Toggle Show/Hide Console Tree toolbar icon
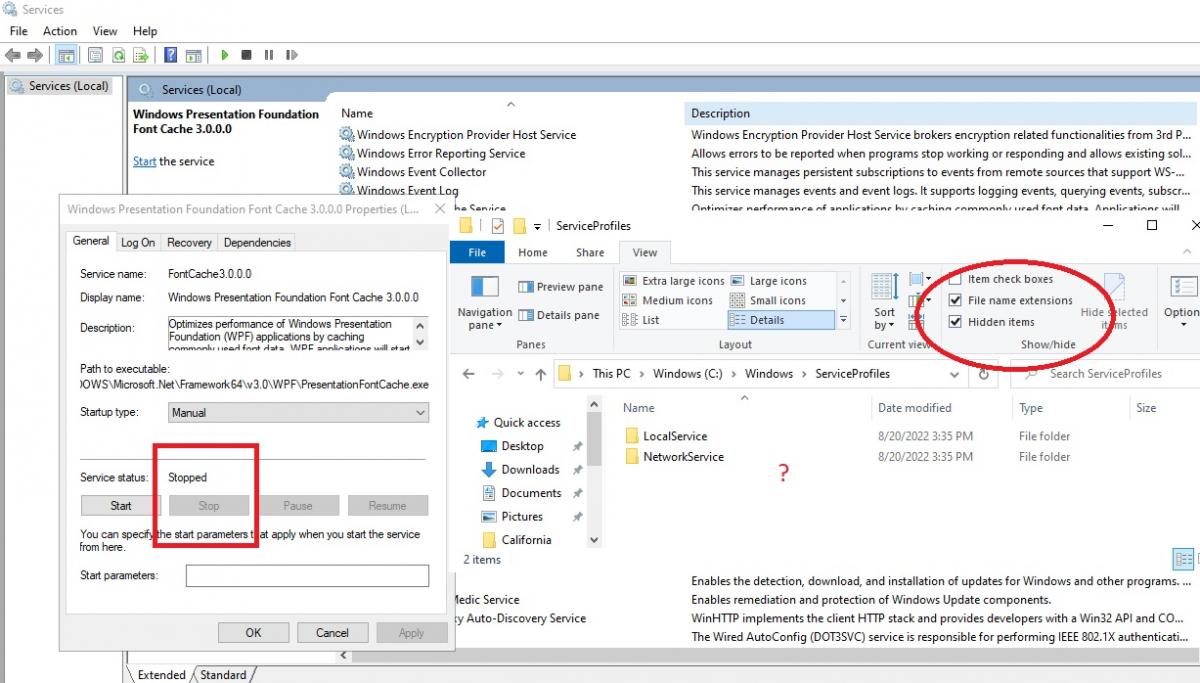 tap(67, 55)
